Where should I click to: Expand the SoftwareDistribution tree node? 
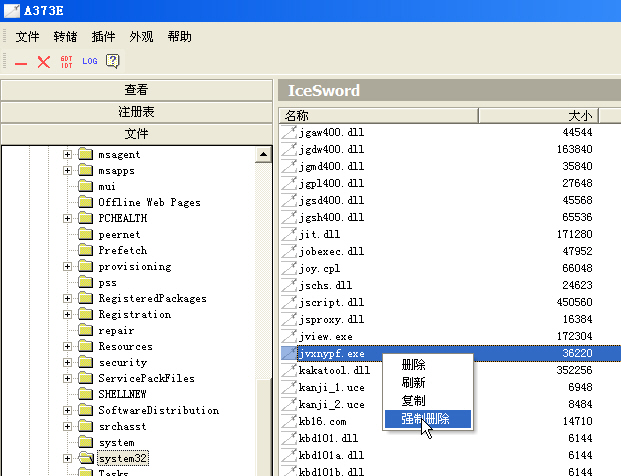tap(67, 410)
